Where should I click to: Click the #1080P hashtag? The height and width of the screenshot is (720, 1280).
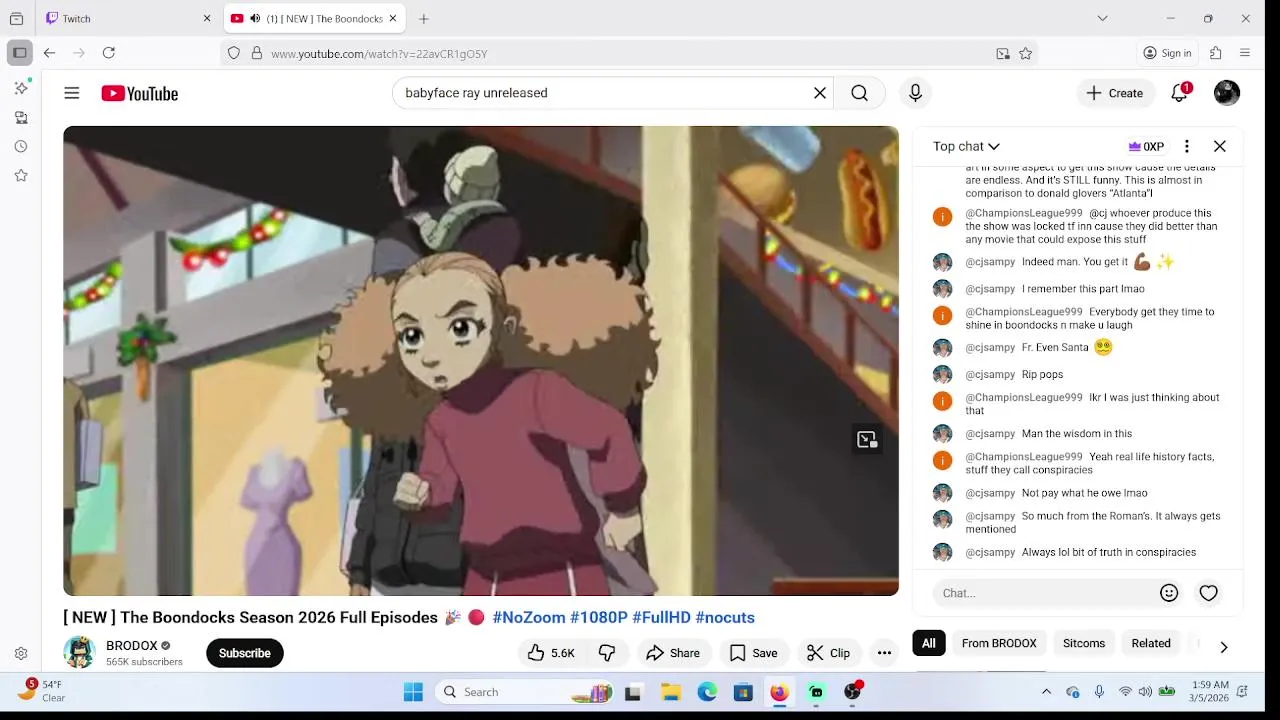[599, 617]
